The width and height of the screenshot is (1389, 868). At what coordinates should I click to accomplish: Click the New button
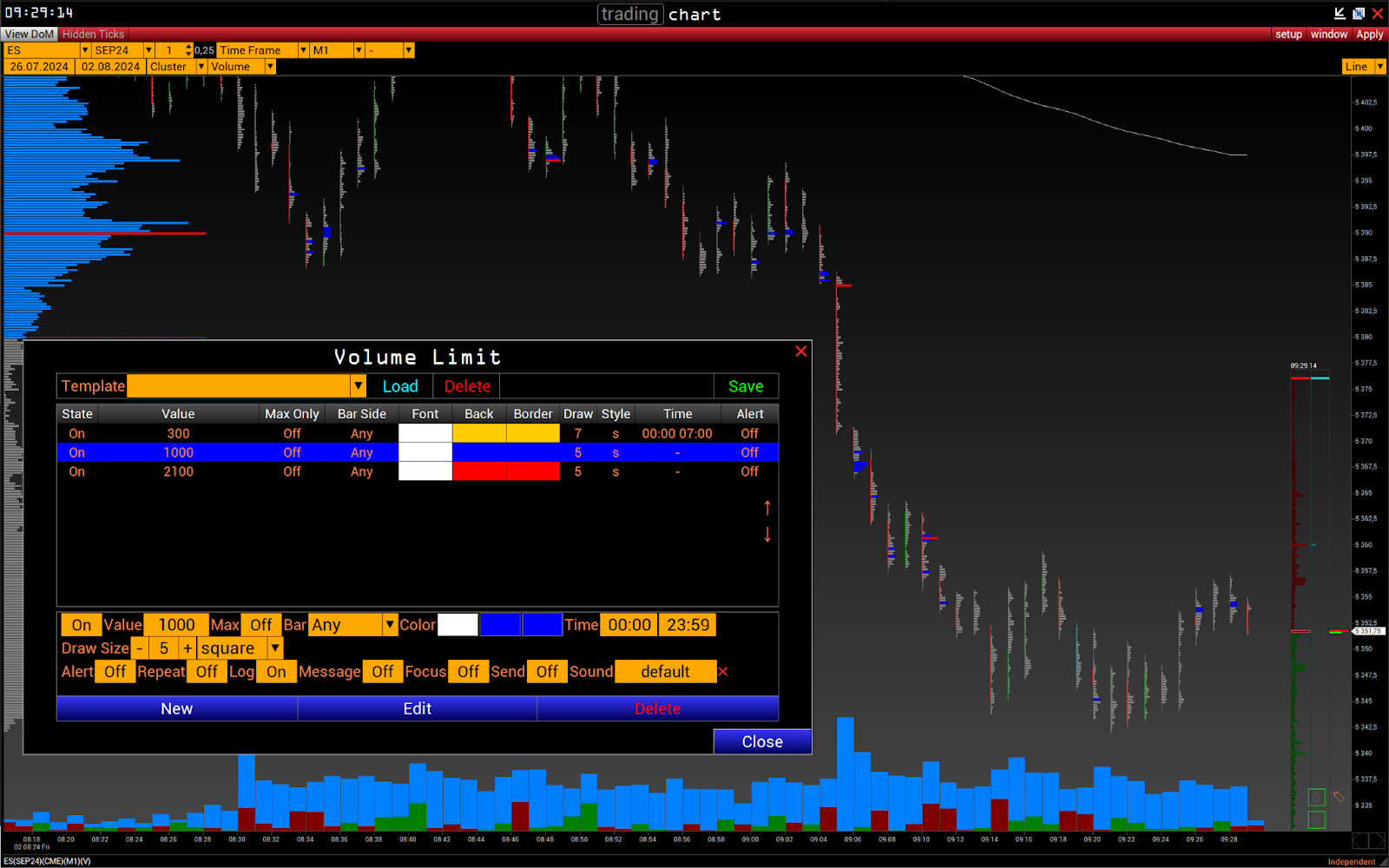177,709
